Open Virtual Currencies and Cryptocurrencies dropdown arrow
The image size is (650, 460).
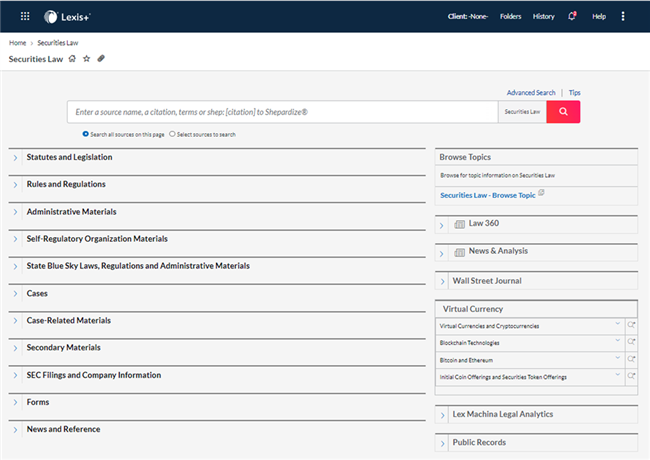click(617, 324)
